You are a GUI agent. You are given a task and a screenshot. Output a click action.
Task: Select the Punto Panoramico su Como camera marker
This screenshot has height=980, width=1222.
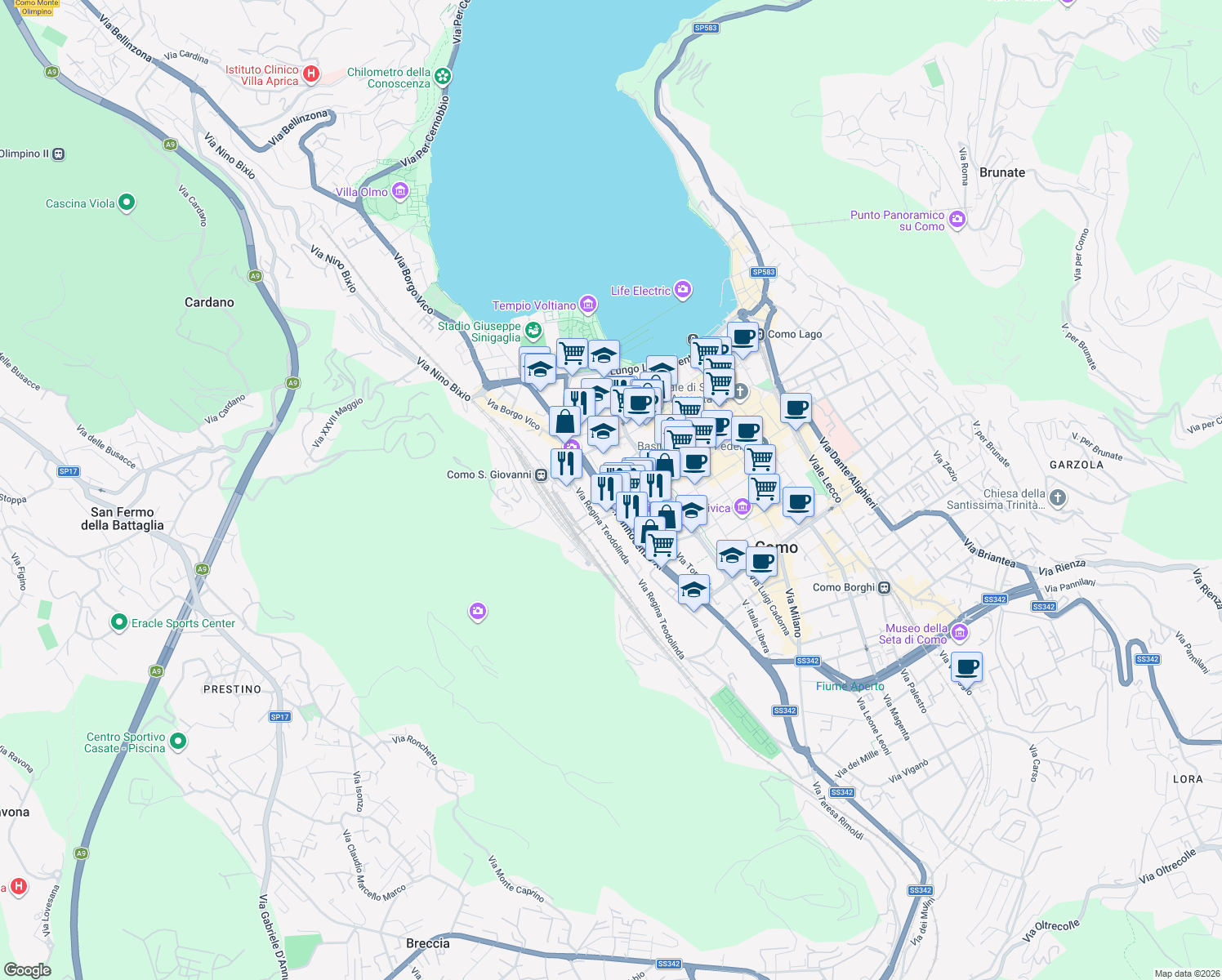tap(957, 219)
